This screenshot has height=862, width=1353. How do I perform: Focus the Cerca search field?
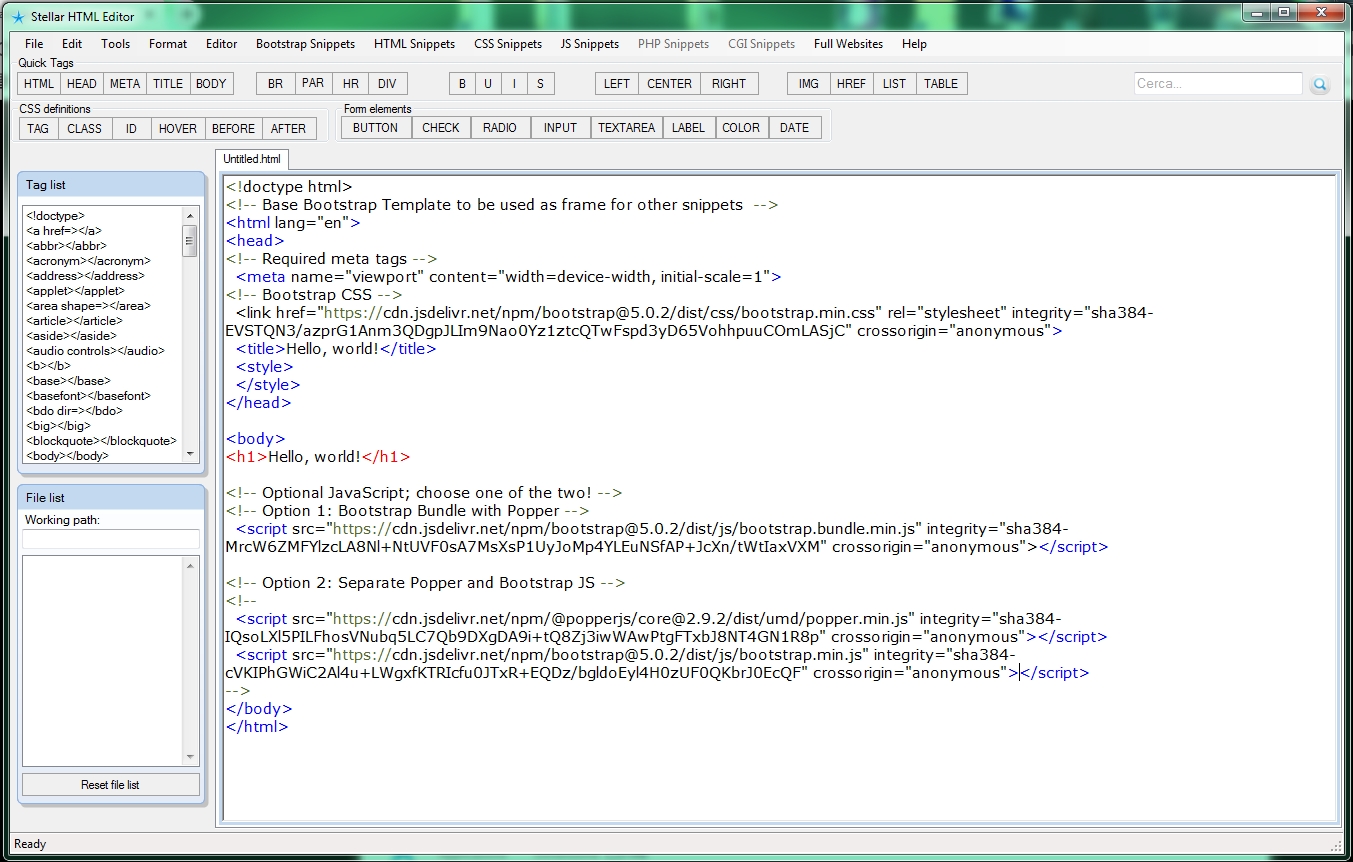(x=1218, y=84)
